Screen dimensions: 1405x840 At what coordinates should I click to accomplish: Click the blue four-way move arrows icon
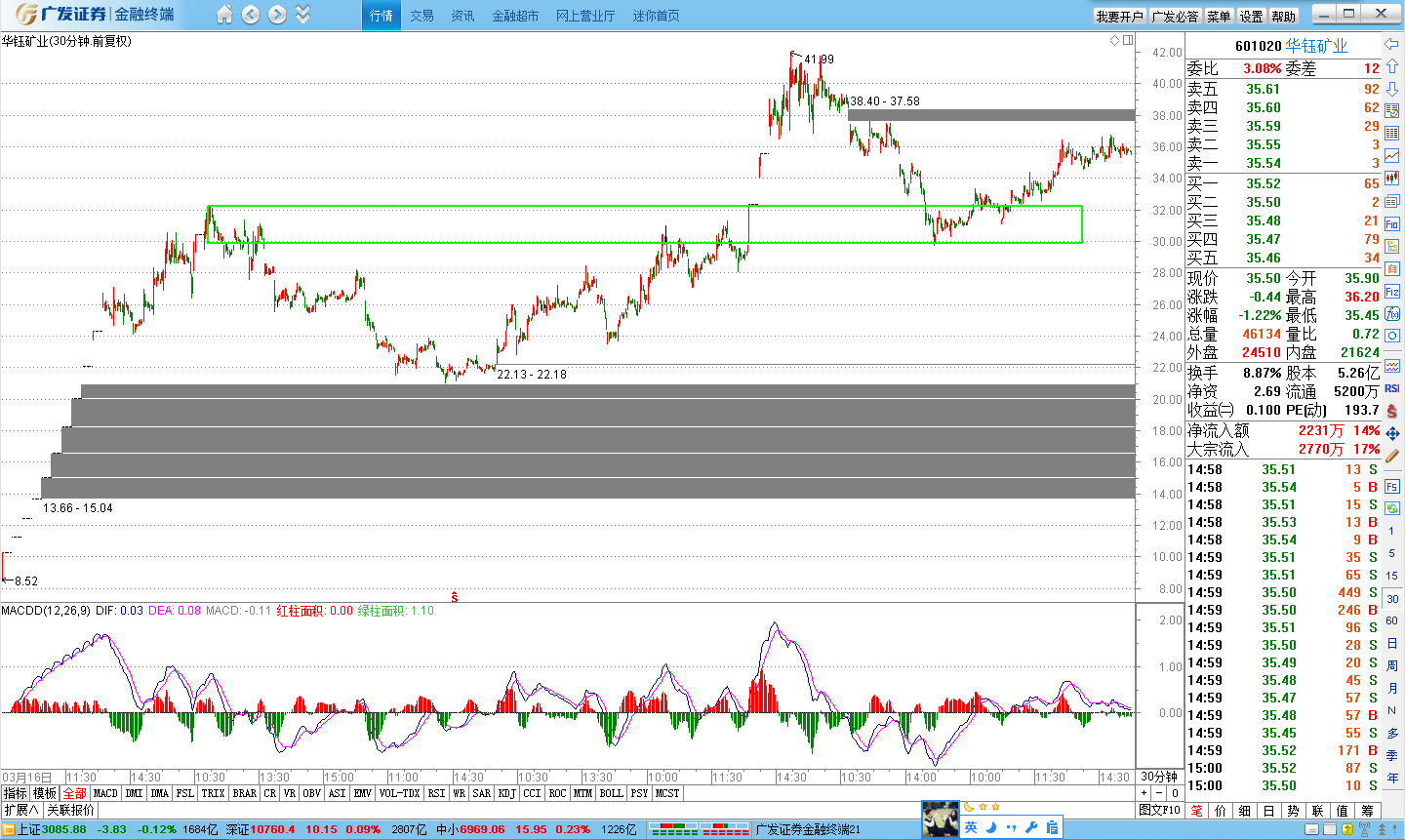[1392, 433]
